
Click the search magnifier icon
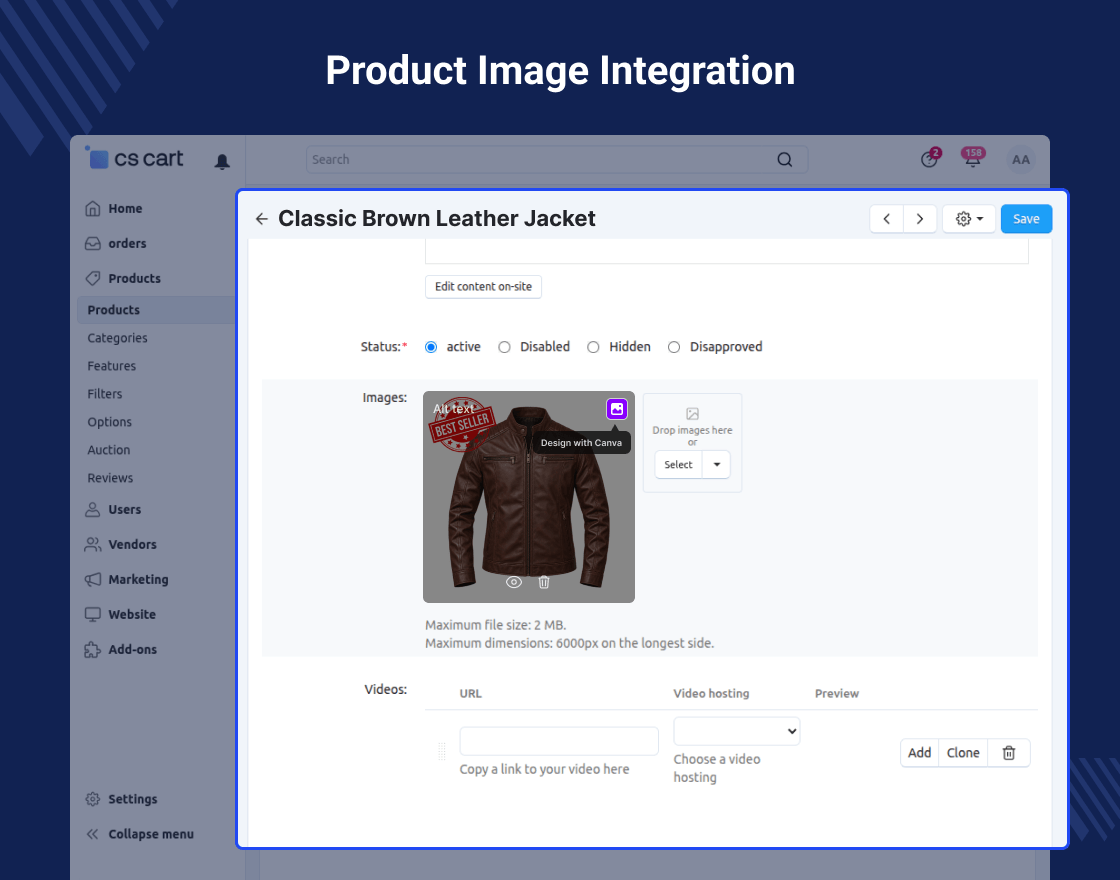784,159
